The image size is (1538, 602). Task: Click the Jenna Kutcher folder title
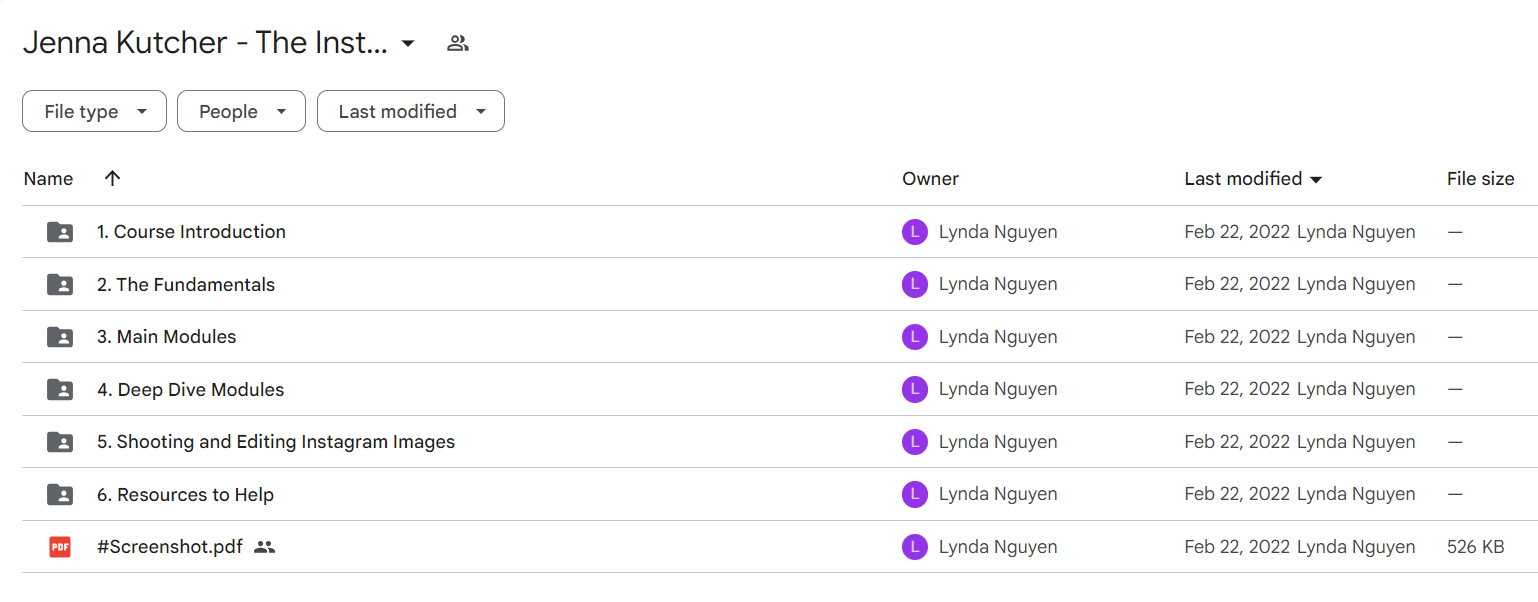tap(205, 43)
